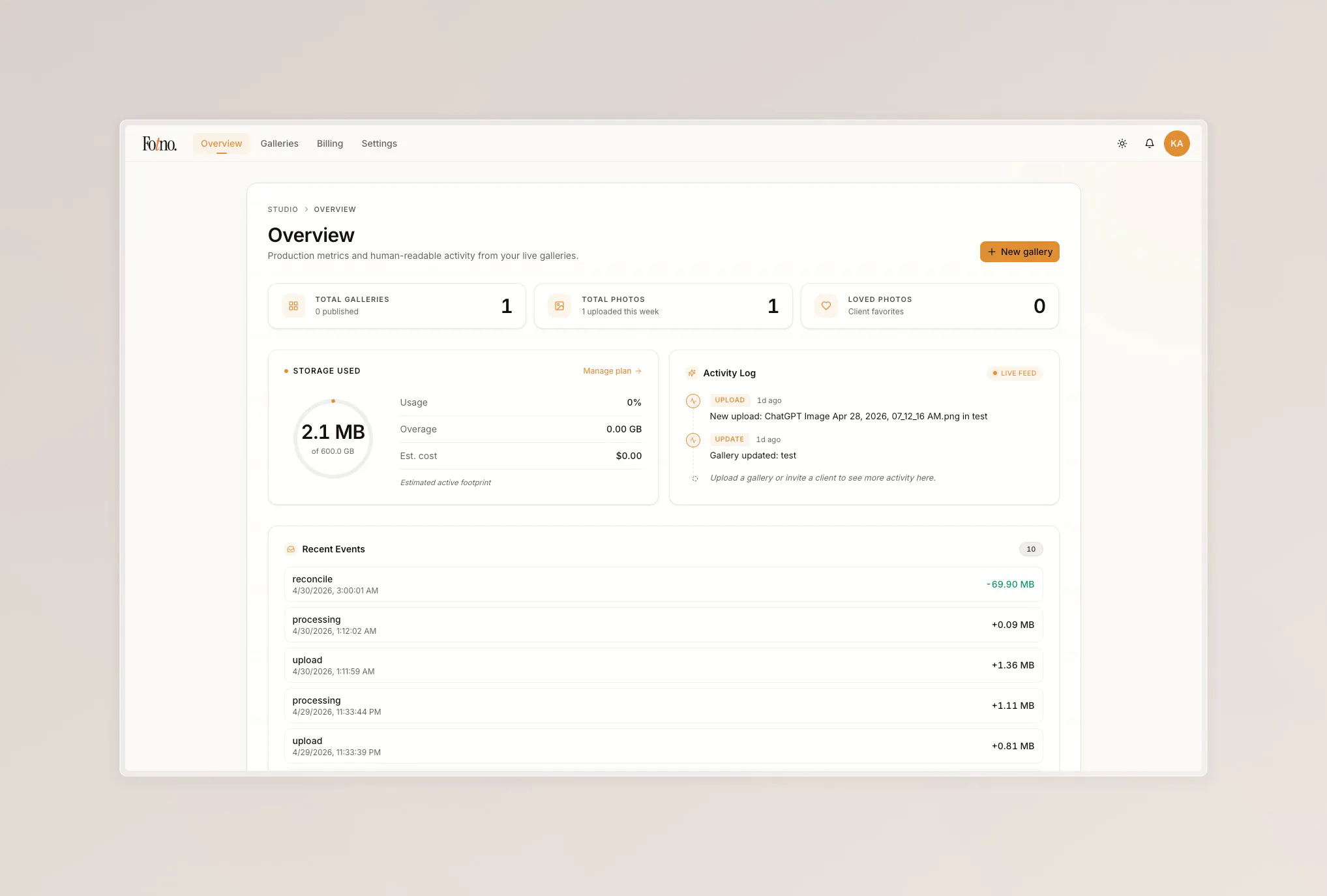1327x896 pixels.
Task: Select the processing event at 11:33:44 PM
Action: point(663,706)
